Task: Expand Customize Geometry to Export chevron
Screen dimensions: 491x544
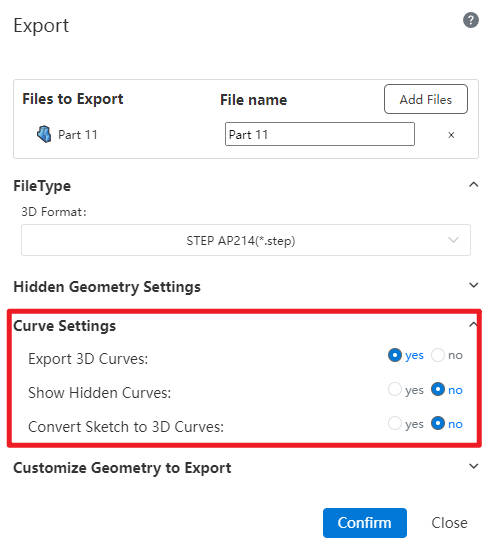Action: coord(473,466)
